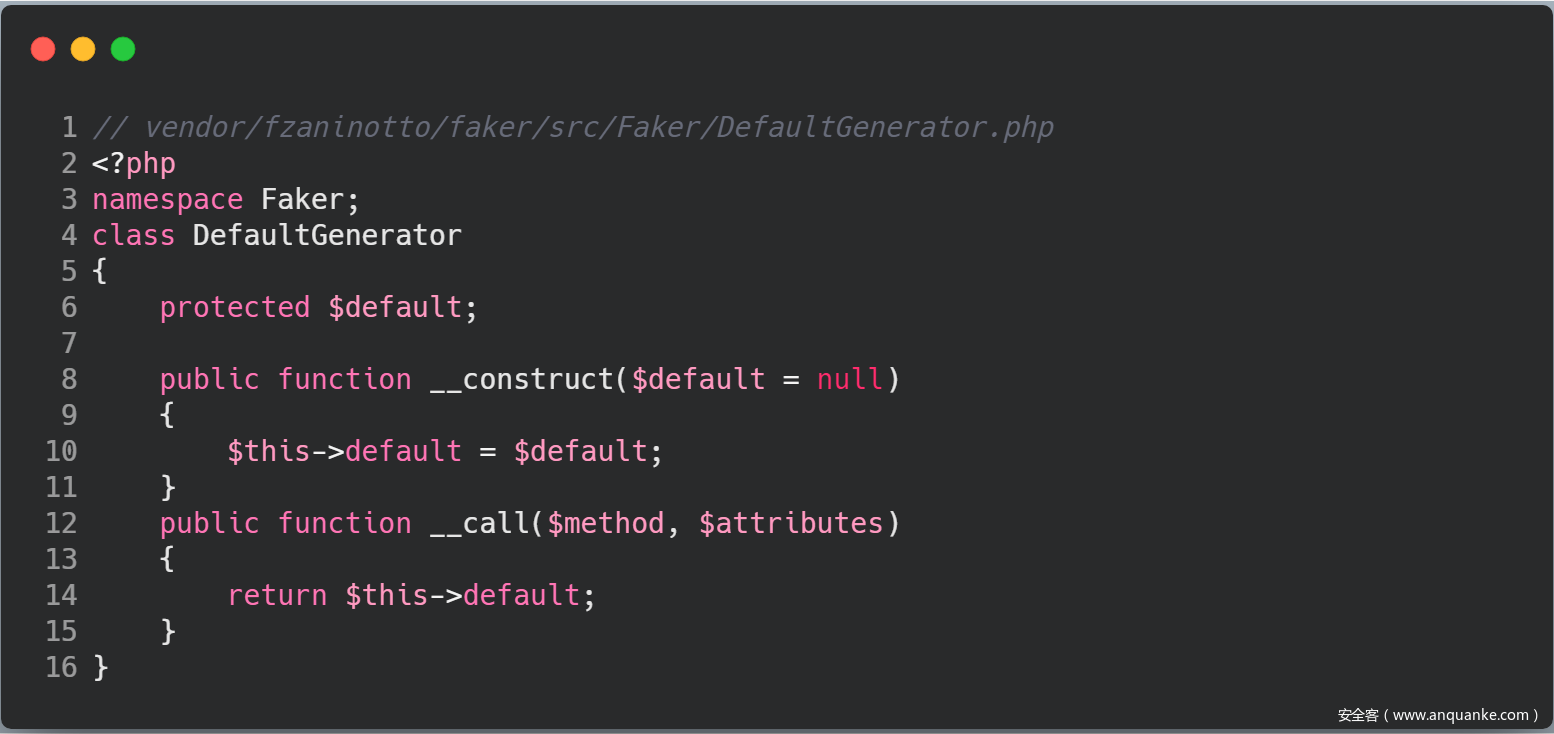Click the DefaultGenerator class name
The height and width of the screenshot is (734, 1554).
[x=327, y=235]
